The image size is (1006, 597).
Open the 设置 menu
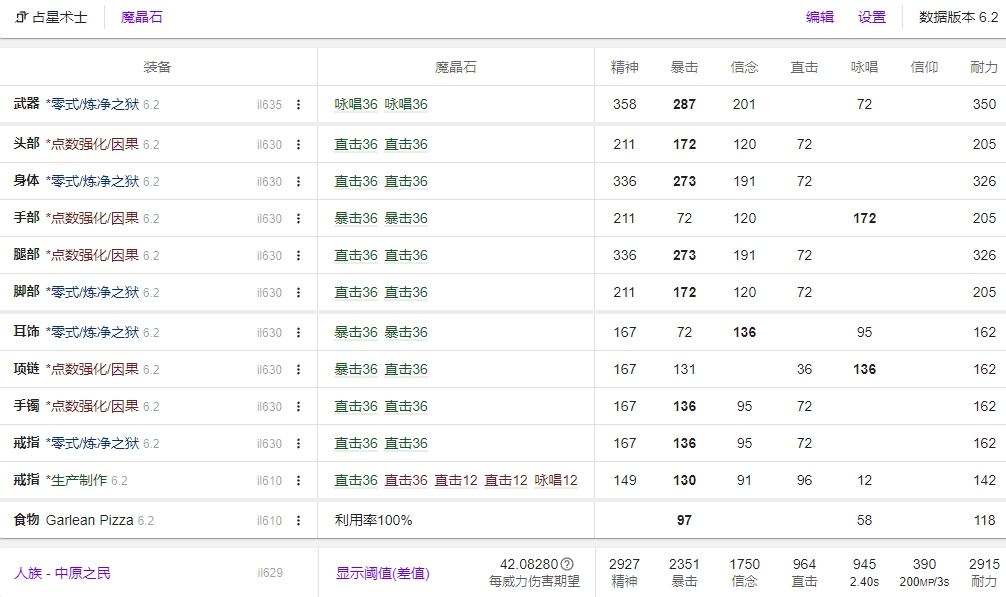coord(872,17)
